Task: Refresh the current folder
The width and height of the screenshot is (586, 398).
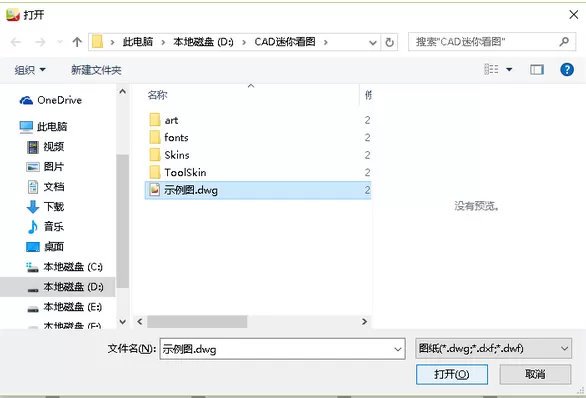Action: 389,42
